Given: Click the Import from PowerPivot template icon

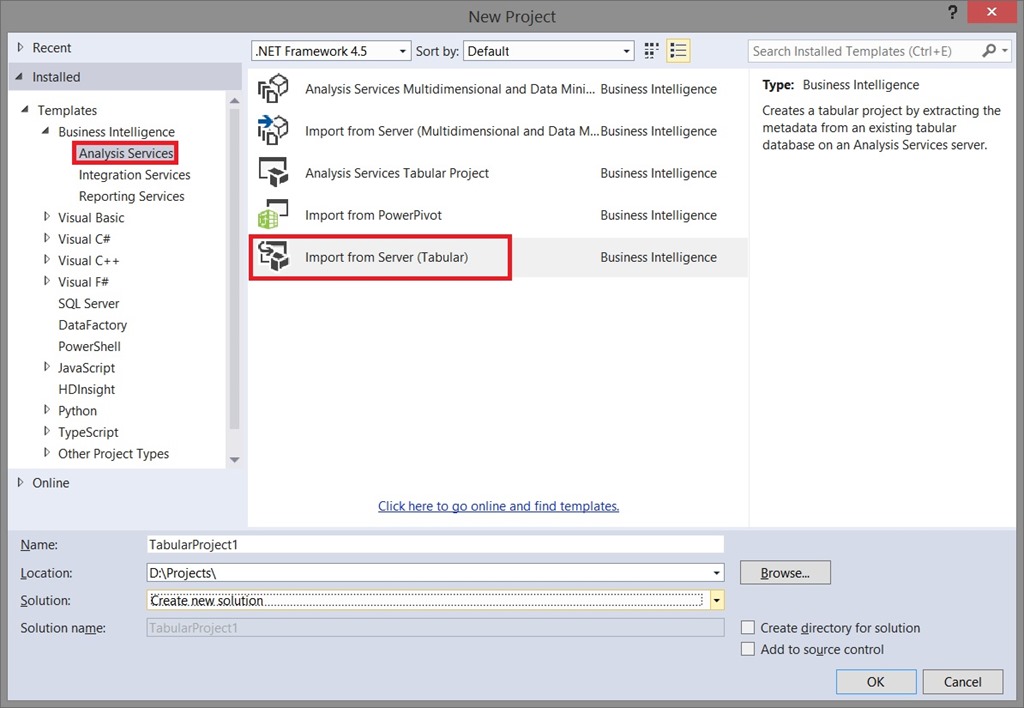Looking at the screenshot, I should (x=273, y=214).
